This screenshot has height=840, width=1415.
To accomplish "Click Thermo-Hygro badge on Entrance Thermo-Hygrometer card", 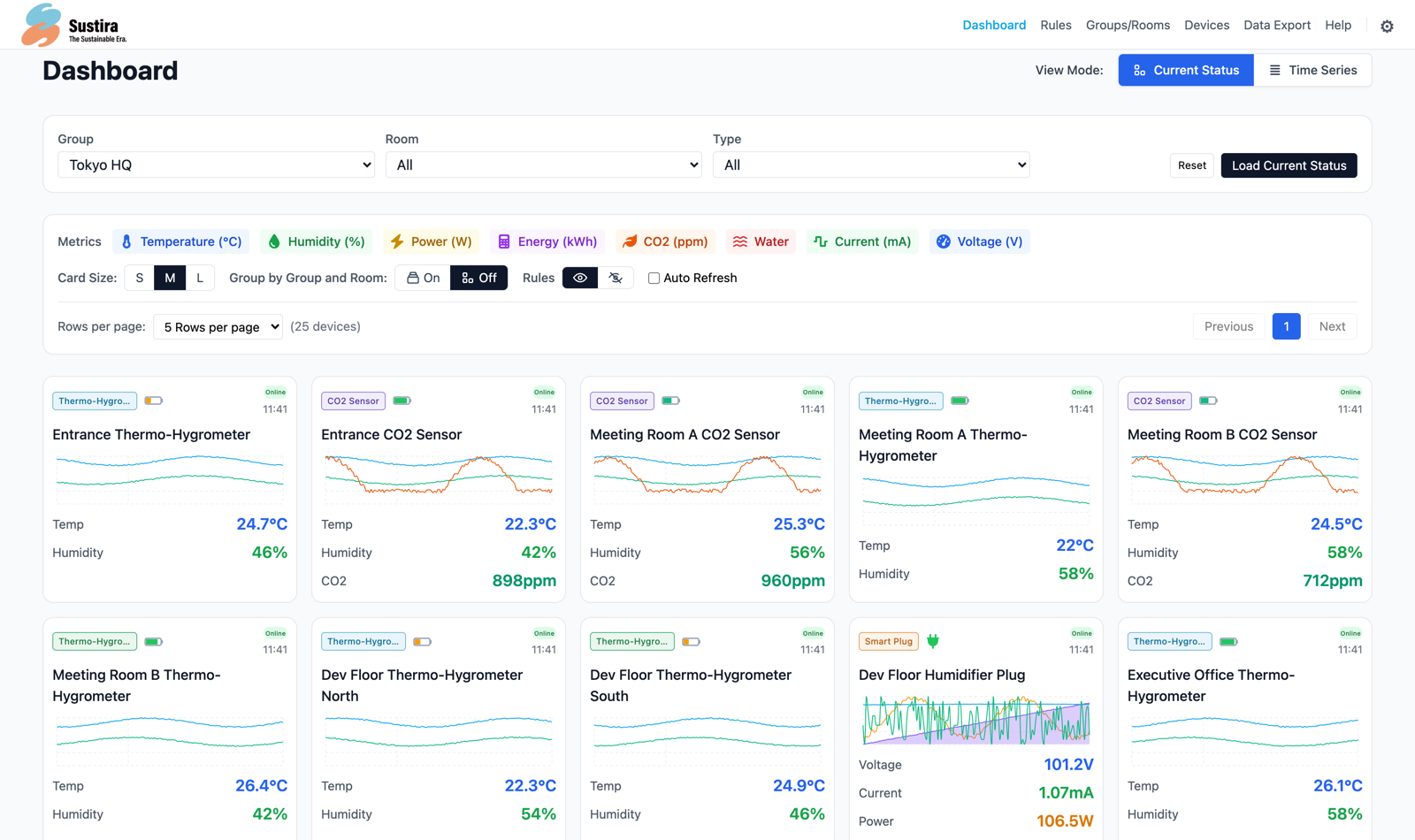I will tap(95, 401).
